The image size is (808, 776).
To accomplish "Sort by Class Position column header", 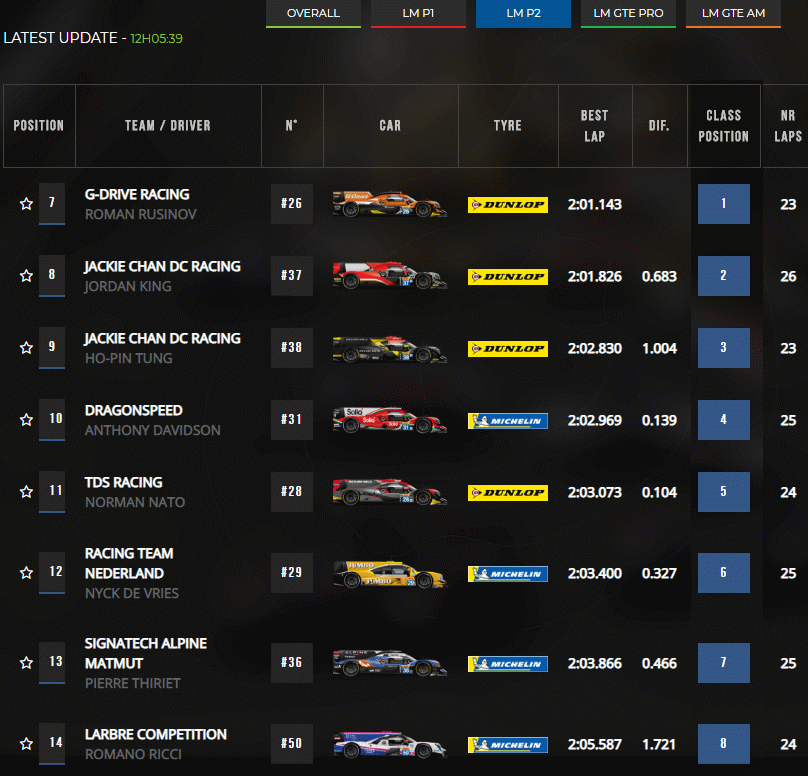I will [x=723, y=126].
